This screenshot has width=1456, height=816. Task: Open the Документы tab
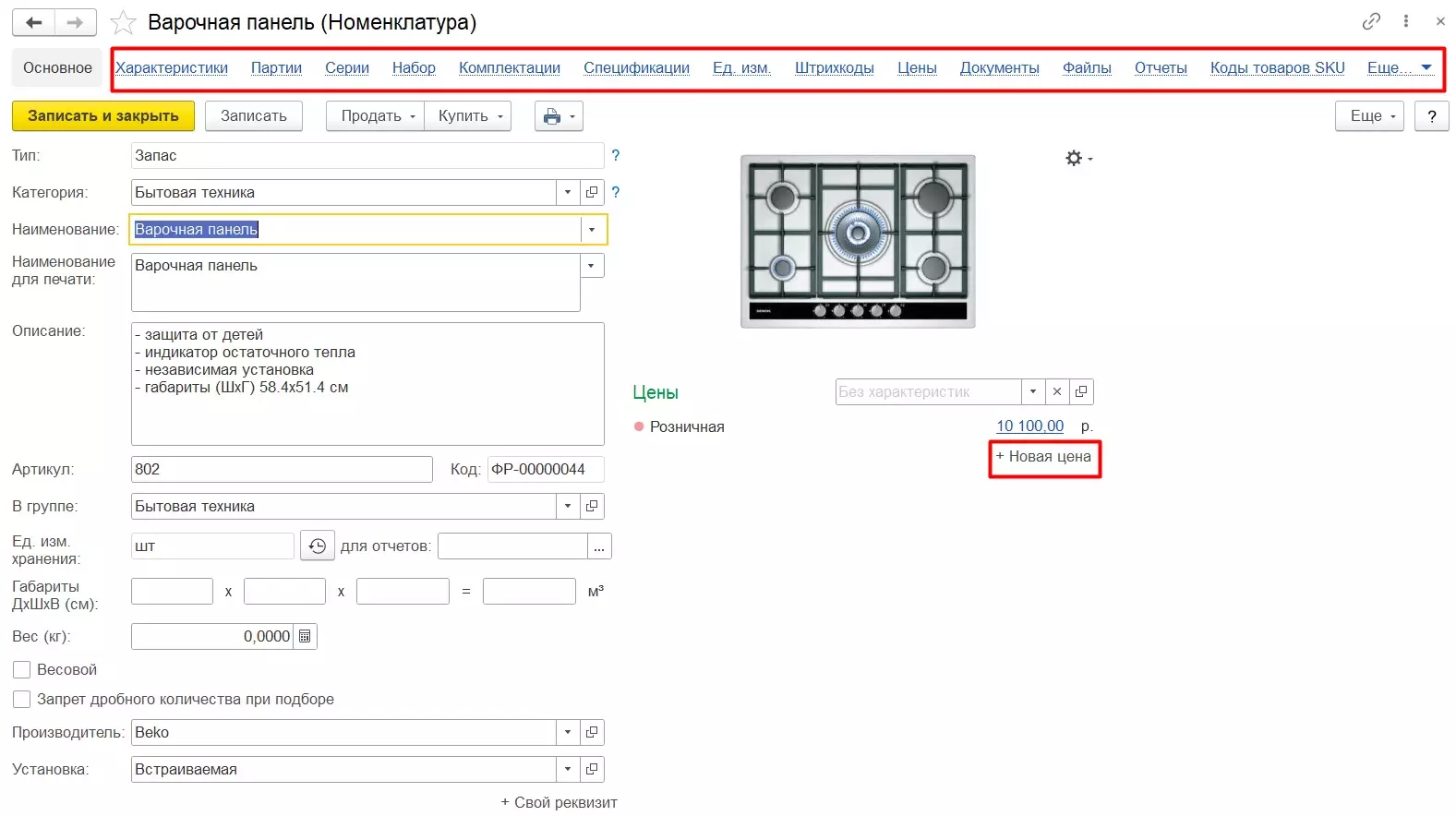(x=1000, y=67)
